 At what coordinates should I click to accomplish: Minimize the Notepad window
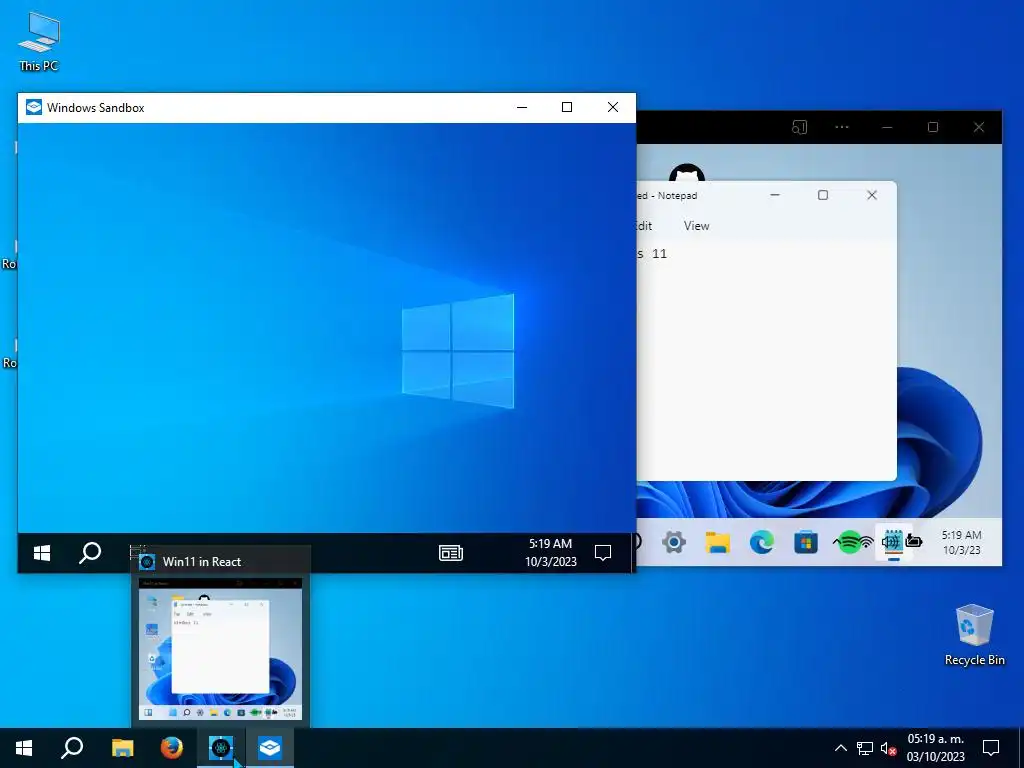pos(775,195)
